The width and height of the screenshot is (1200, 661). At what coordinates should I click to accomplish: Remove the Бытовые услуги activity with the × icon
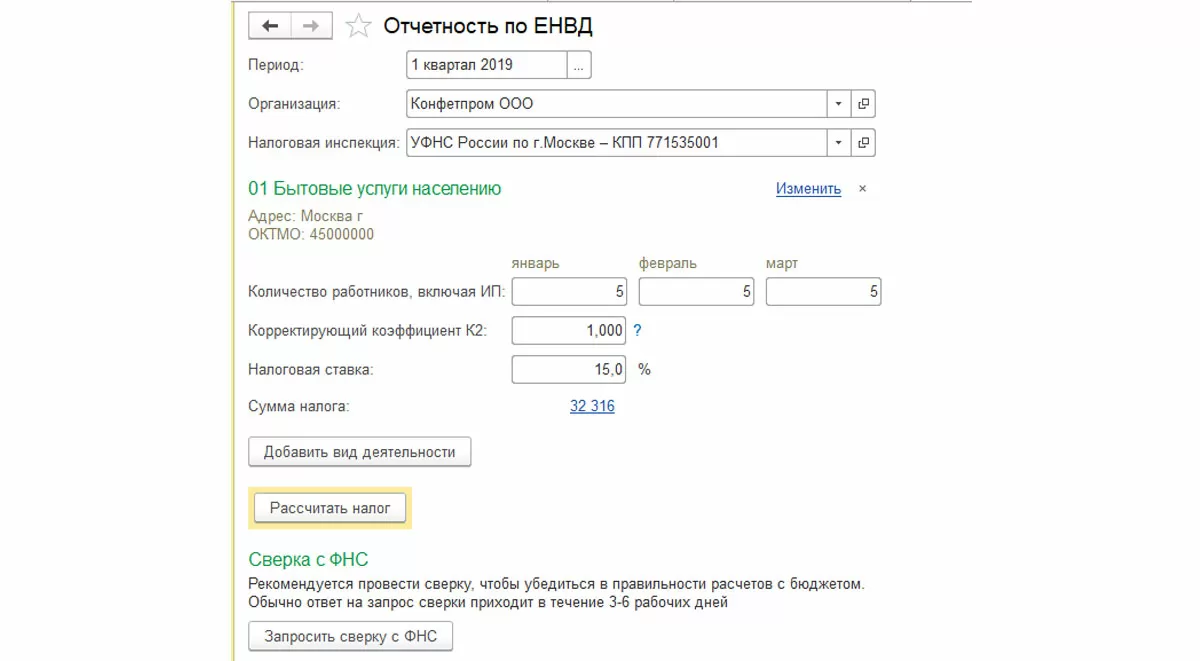click(x=863, y=189)
